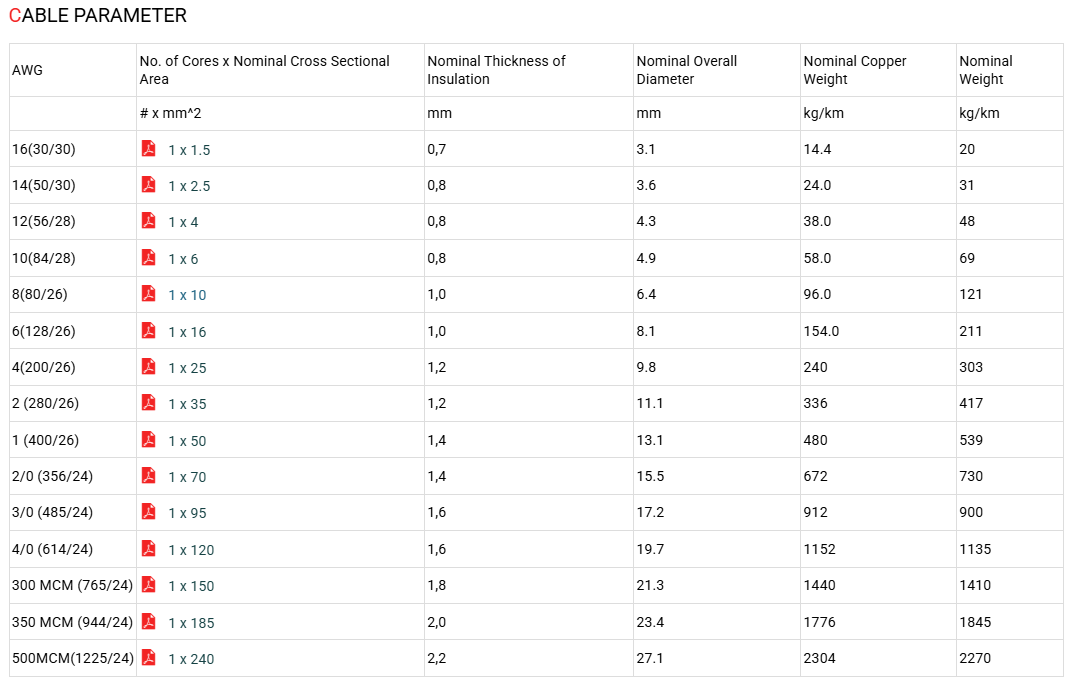
Task: Click the PDF icon in the 12(56/28) row
Action: [x=148, y=220]
